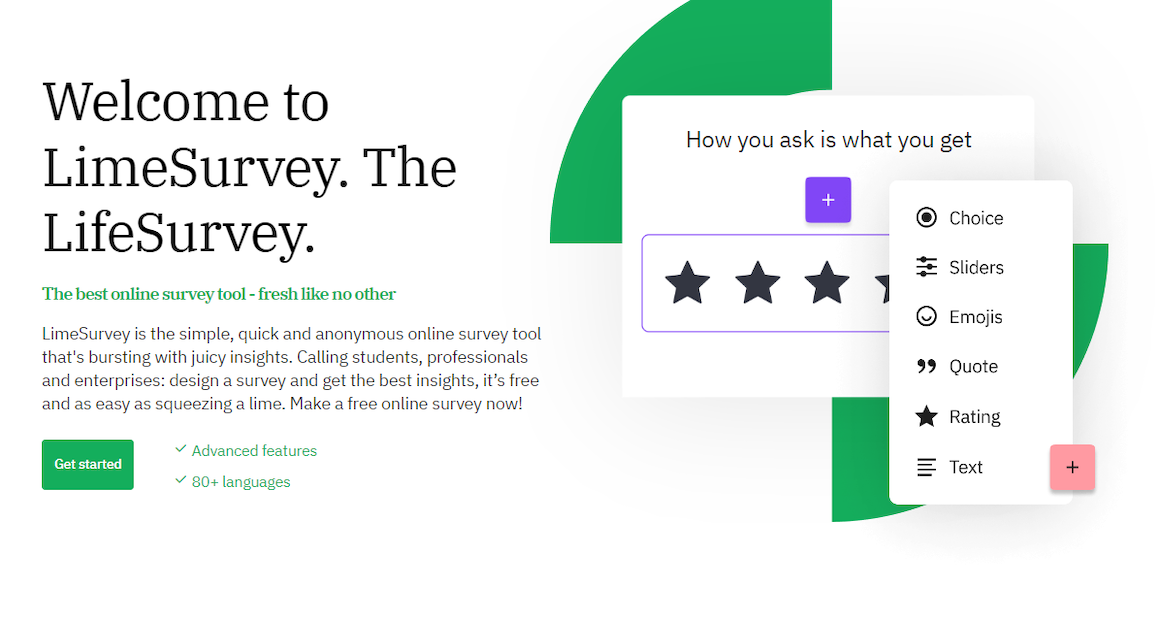Select Emojis from the question type menu

970,317
